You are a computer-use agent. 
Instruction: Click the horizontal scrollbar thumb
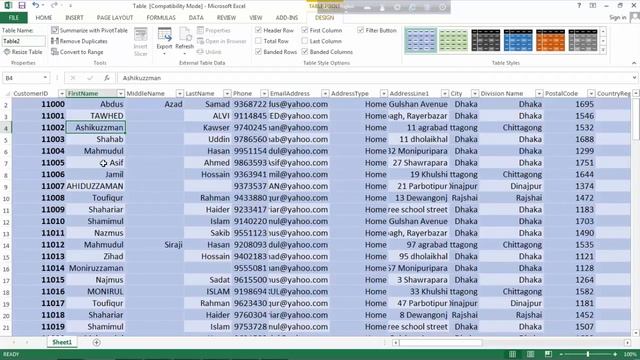[440, 343]
